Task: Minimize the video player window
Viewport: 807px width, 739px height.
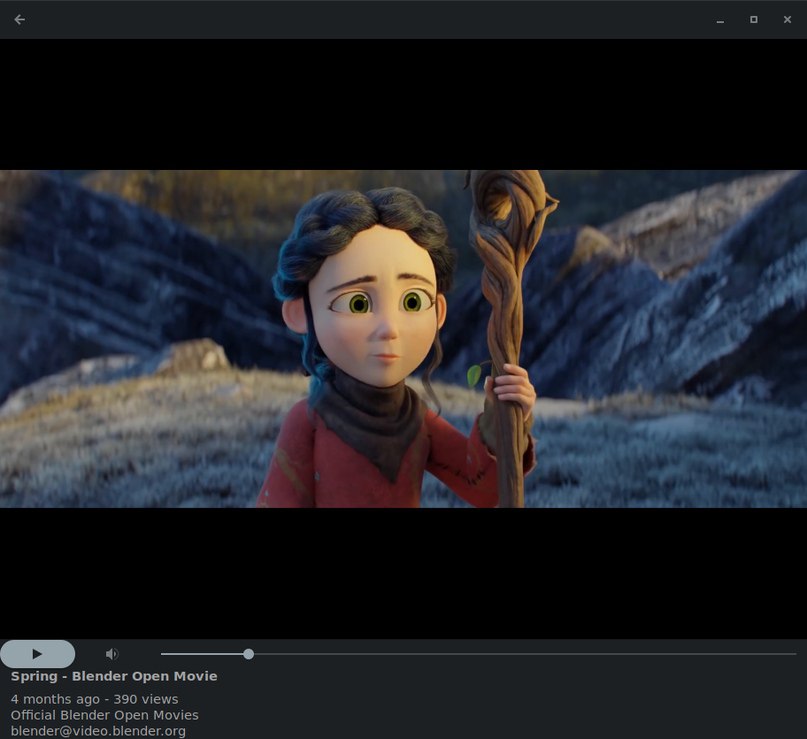Action: (x=720, y=20)
